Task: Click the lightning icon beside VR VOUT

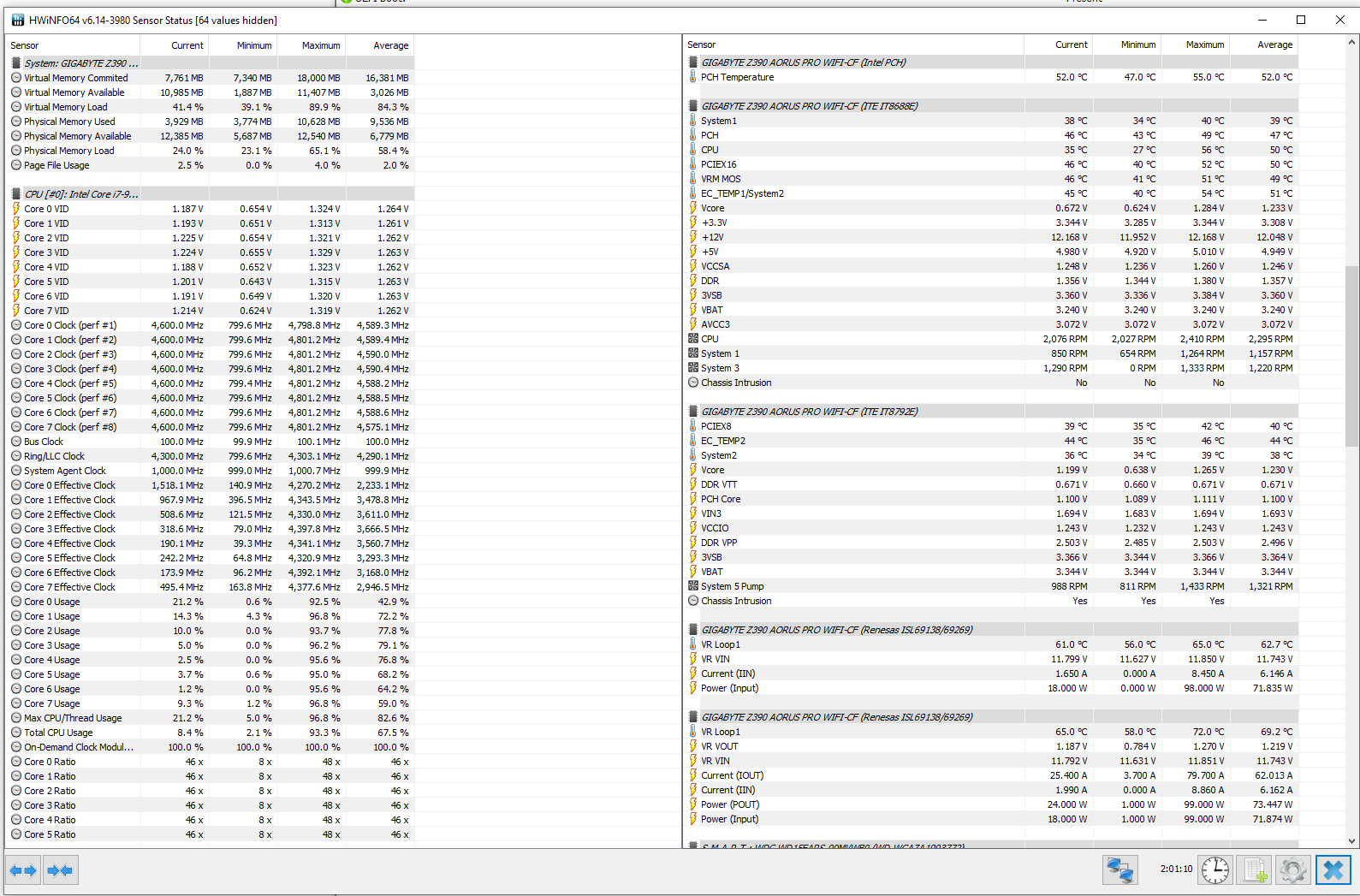Action: [x=693, y=746]
